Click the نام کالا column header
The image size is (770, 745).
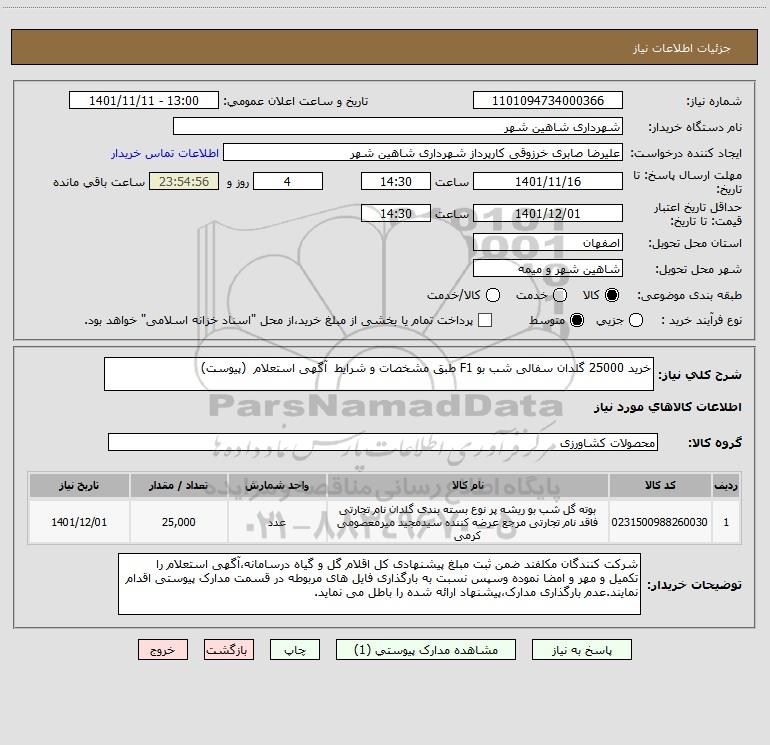(x=468, y=486)
